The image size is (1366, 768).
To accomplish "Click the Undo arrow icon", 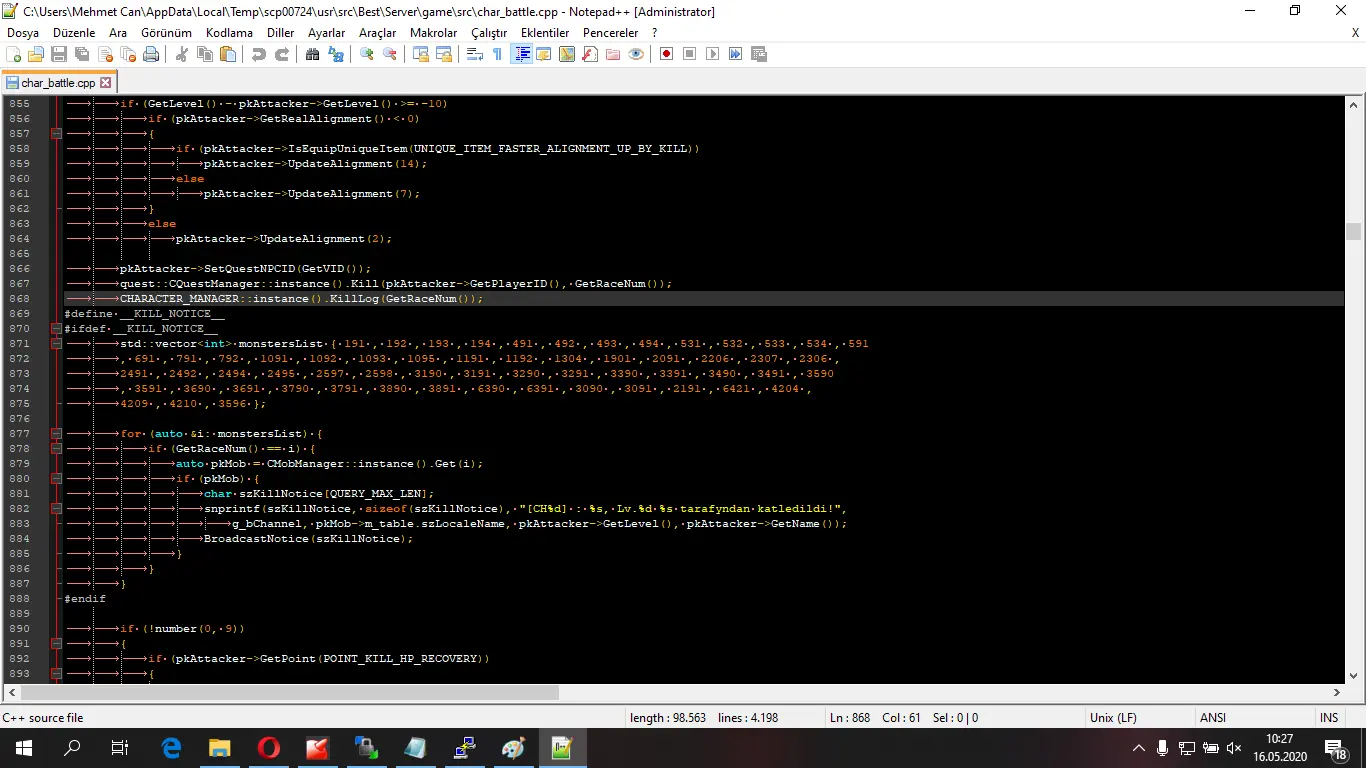I will (259, 54).
